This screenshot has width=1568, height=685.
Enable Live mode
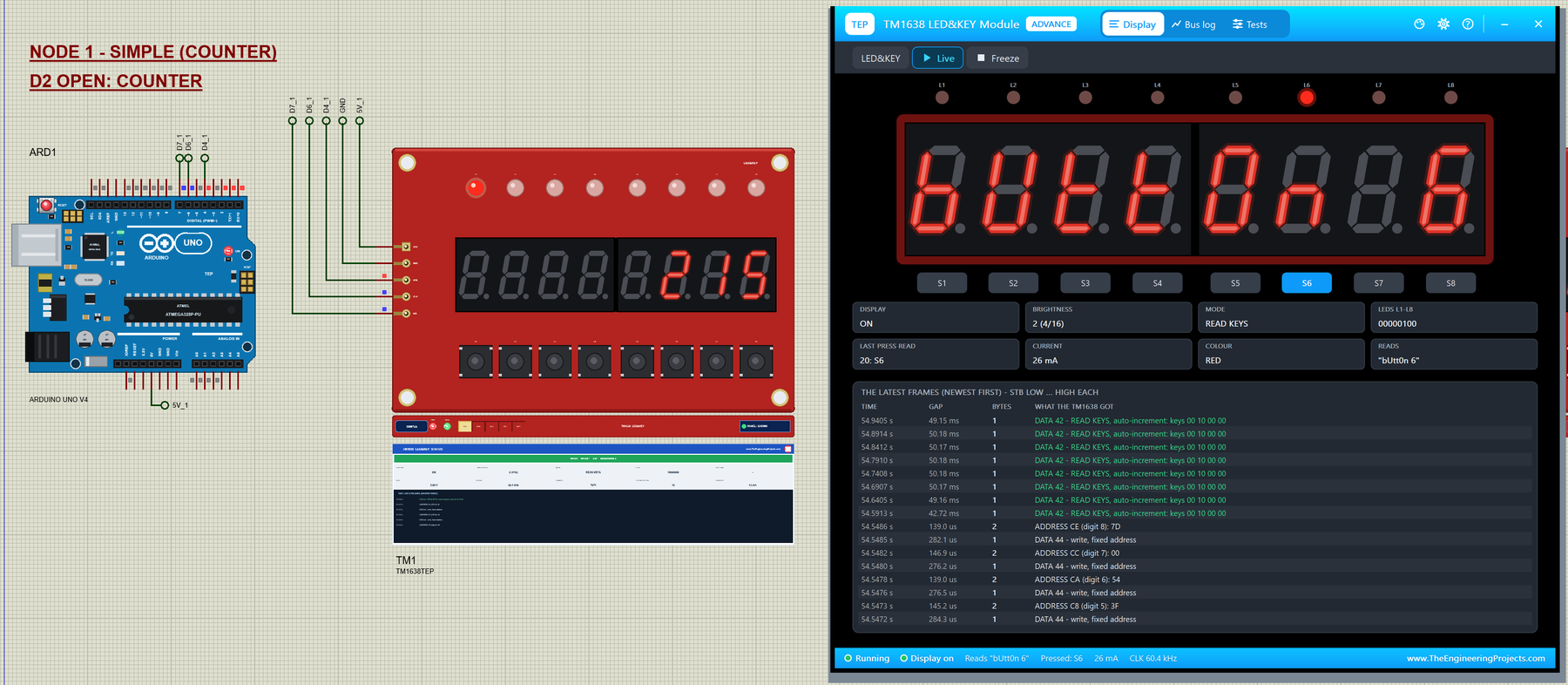(x=938, y=58)
